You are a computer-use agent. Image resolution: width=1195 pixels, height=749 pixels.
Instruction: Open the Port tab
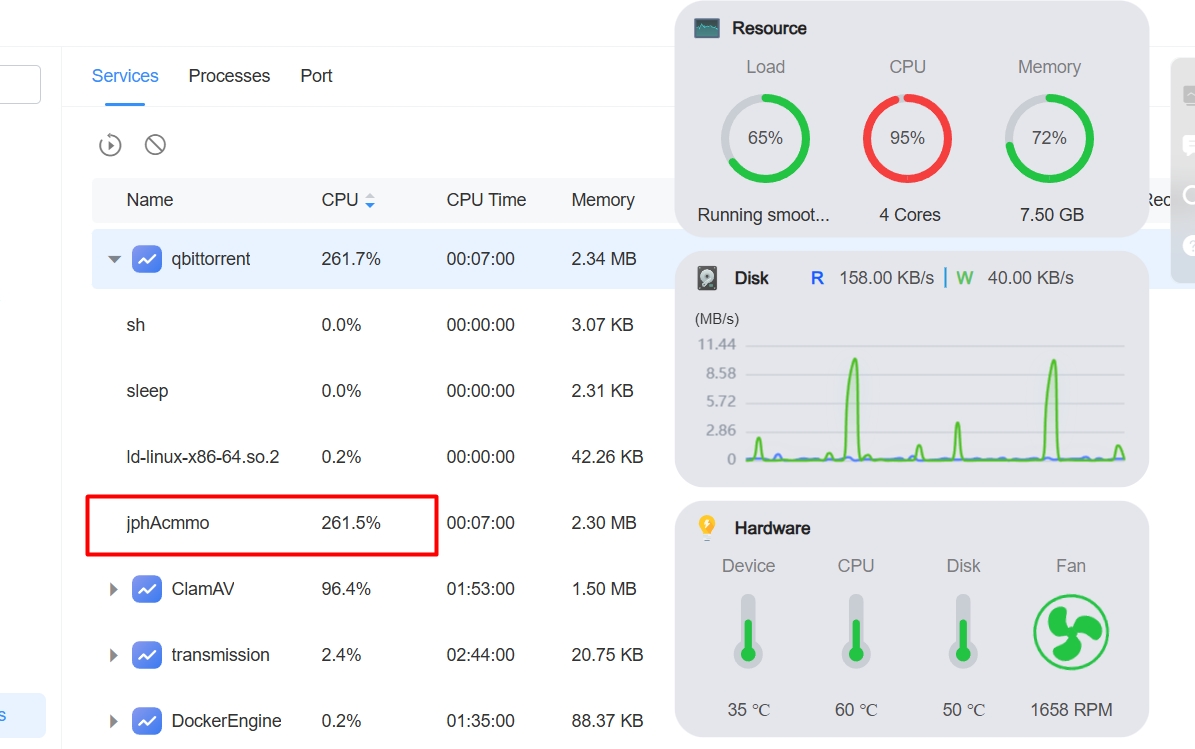(316, 76)
